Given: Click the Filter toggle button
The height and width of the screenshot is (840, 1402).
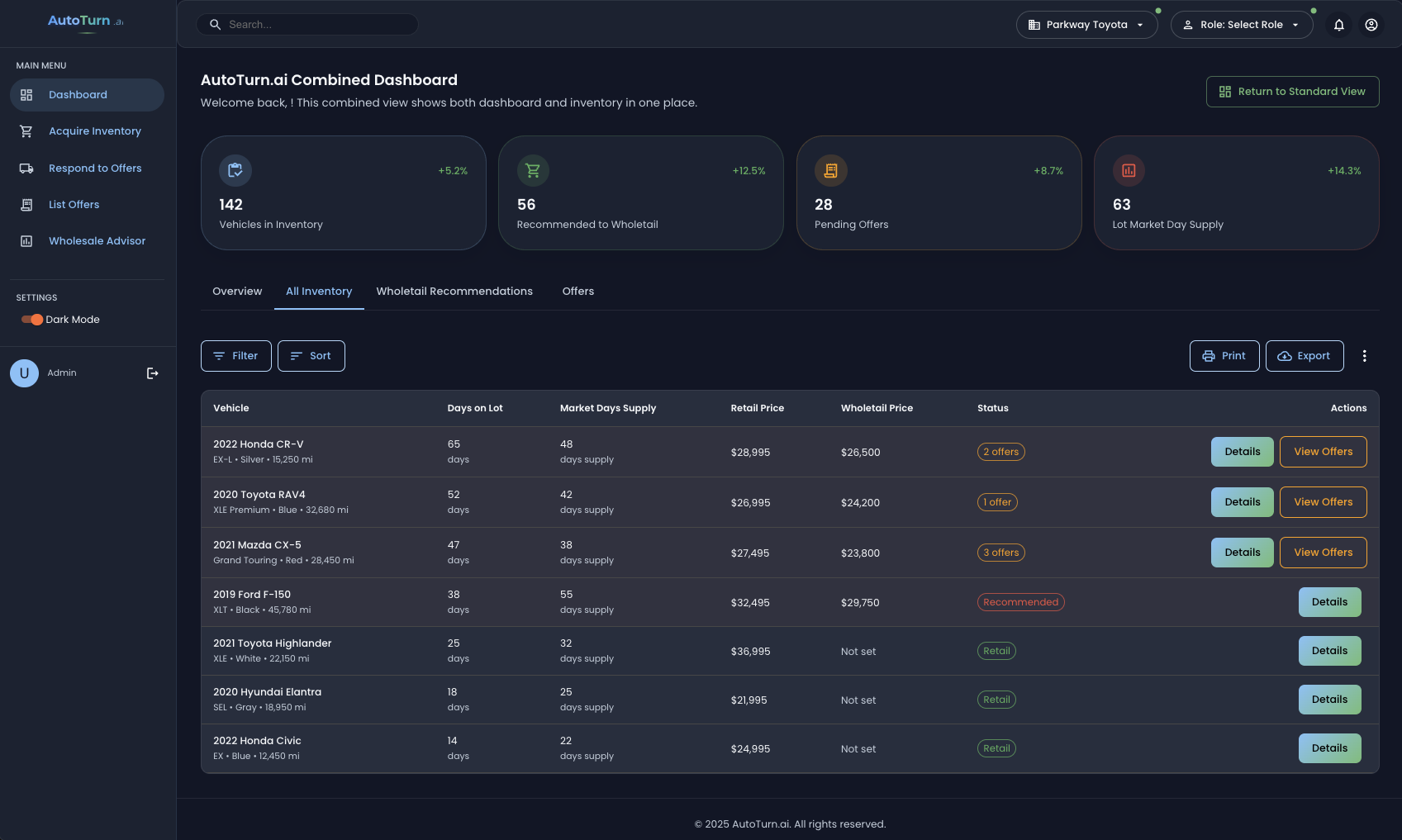Looking at the screenshot, I should (235, 355).
